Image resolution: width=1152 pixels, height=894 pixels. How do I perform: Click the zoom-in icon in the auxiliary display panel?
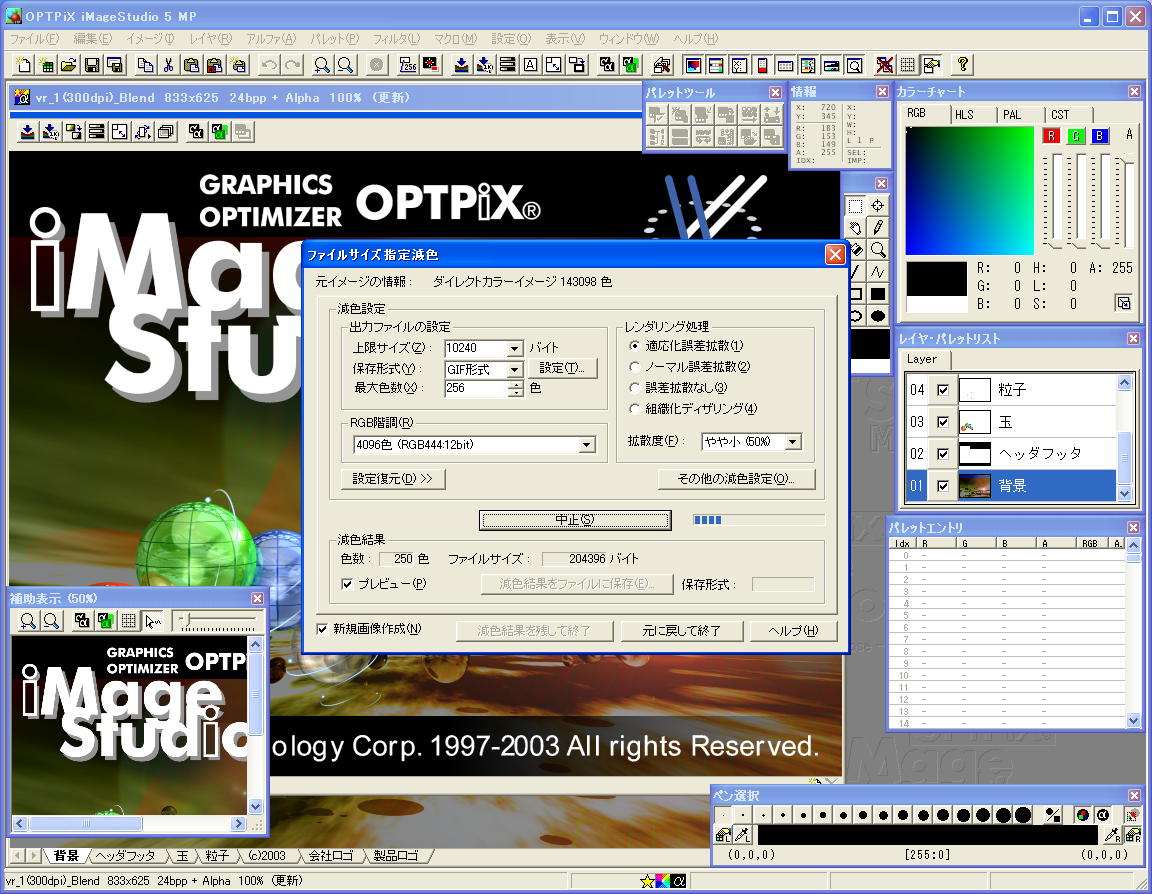tap(28, 621)
